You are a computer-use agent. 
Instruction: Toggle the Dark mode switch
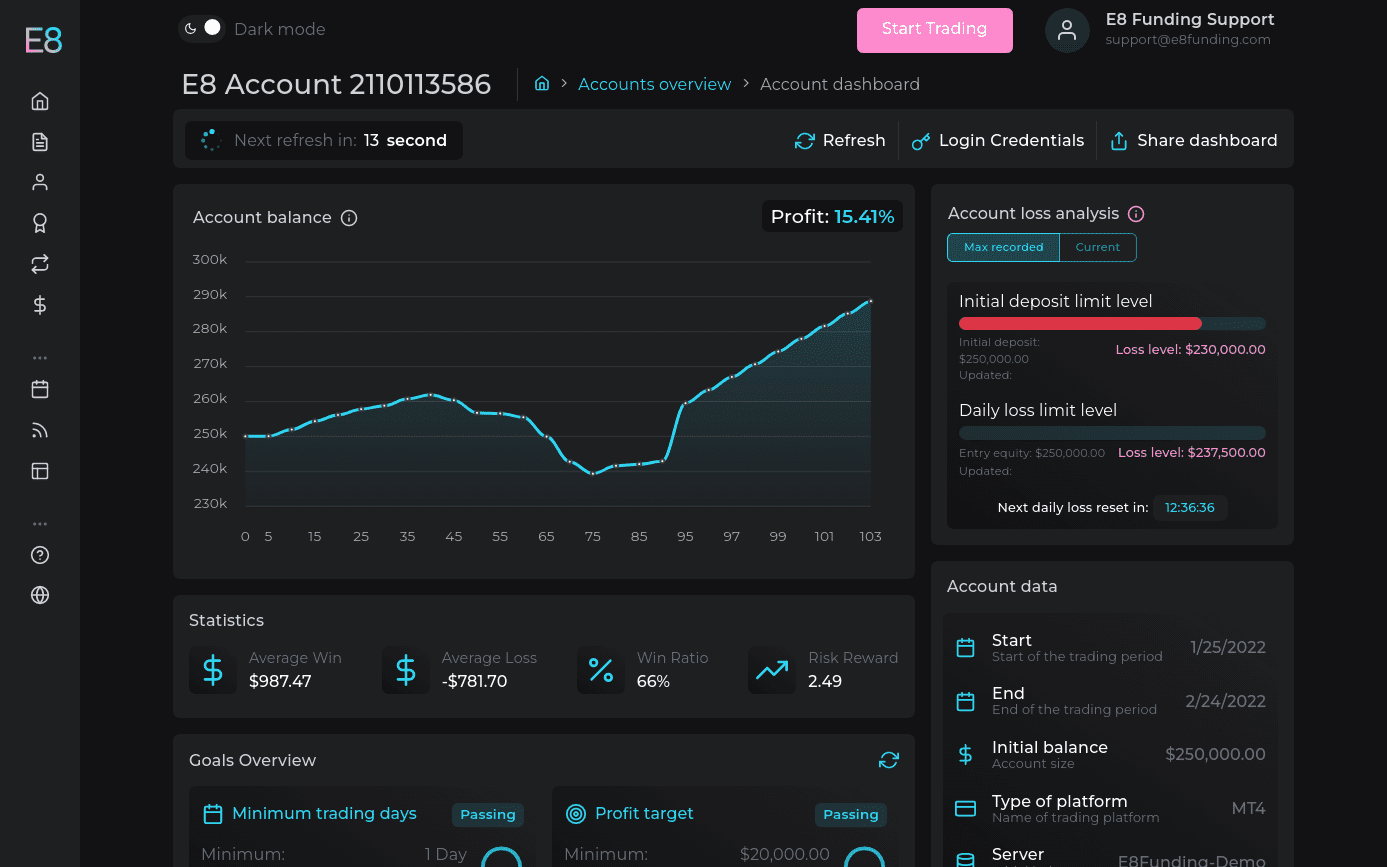click(x=202, y=29)
